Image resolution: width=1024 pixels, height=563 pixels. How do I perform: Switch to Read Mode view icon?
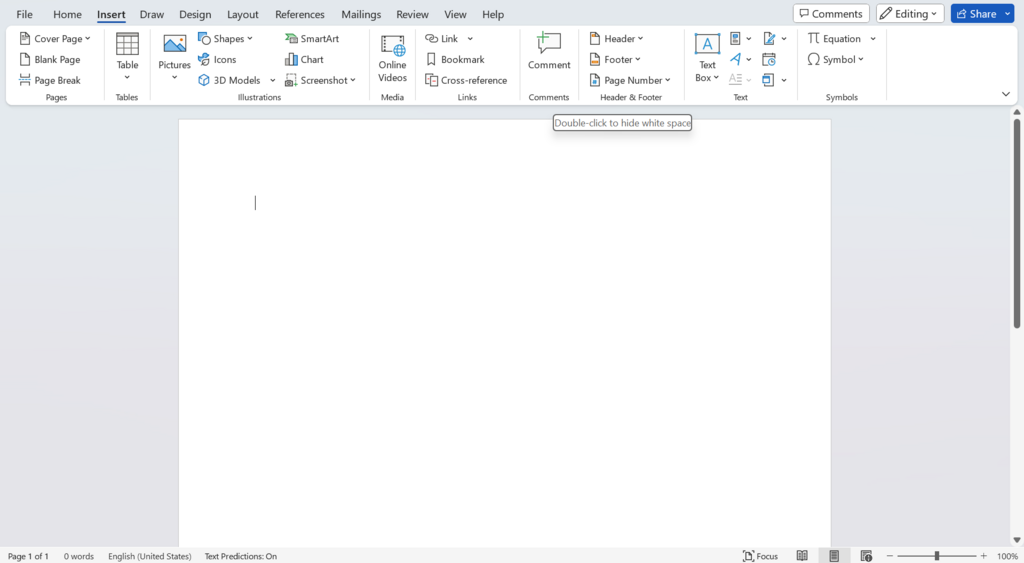(x=802, y=556)
